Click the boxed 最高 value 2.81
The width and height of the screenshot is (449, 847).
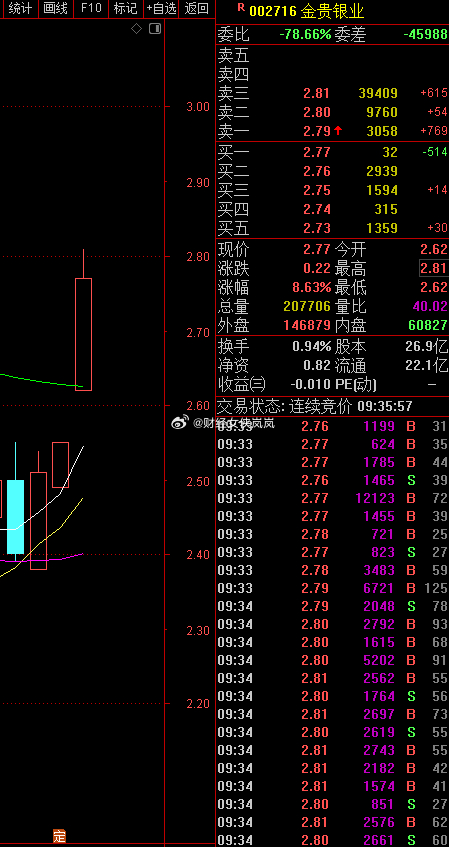point(434,268)
